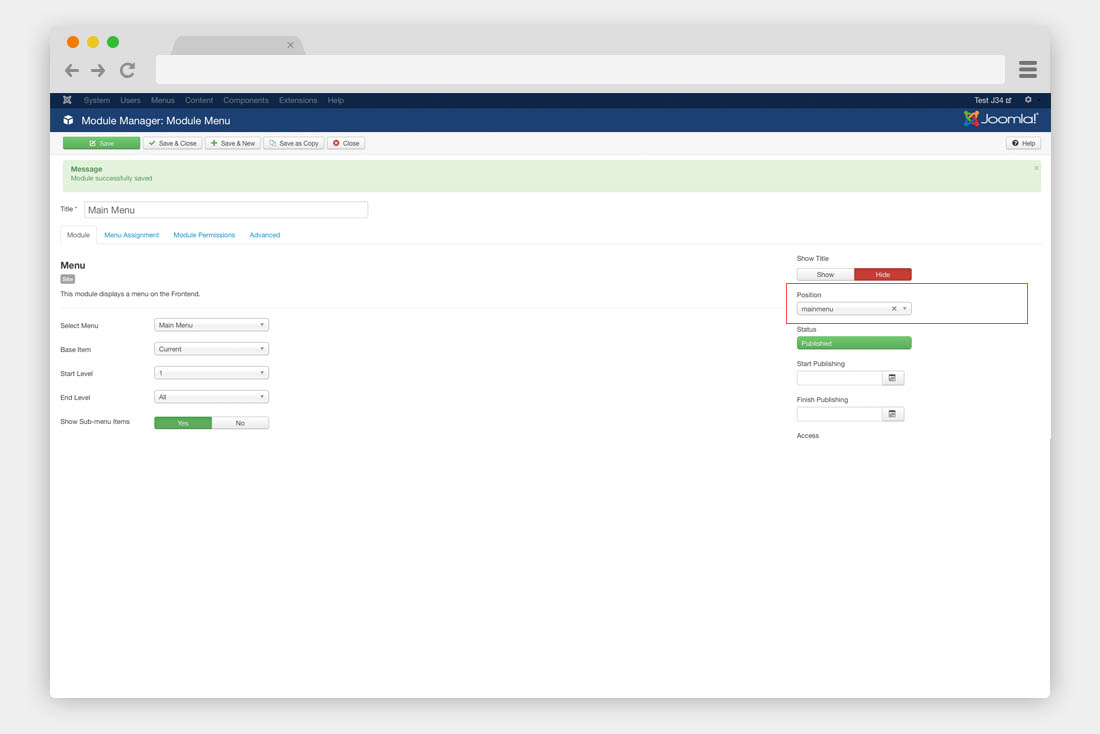Set Show Title to Show
Image resolution: width=1100 pixels, height=734 pixels.
(825, 274)
